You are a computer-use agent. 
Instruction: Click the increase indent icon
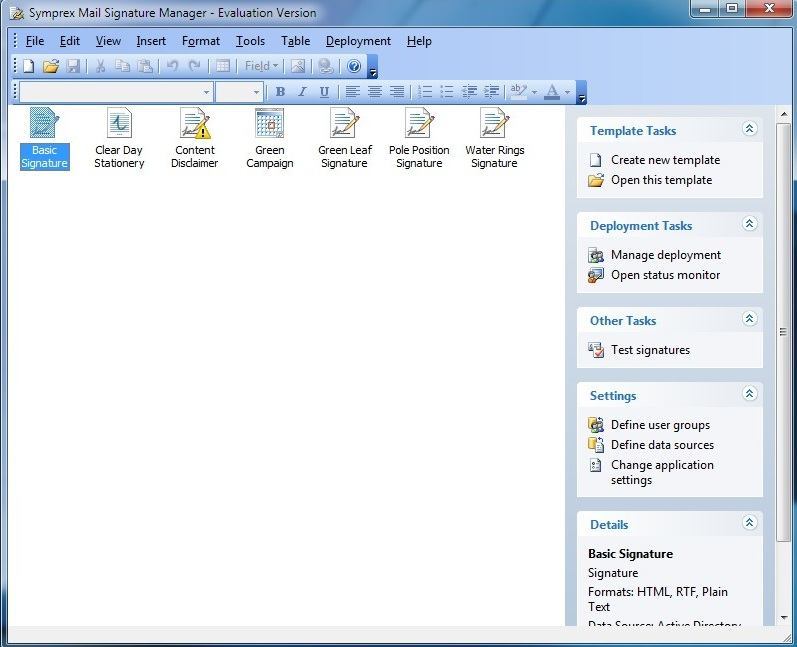(492, 92)
